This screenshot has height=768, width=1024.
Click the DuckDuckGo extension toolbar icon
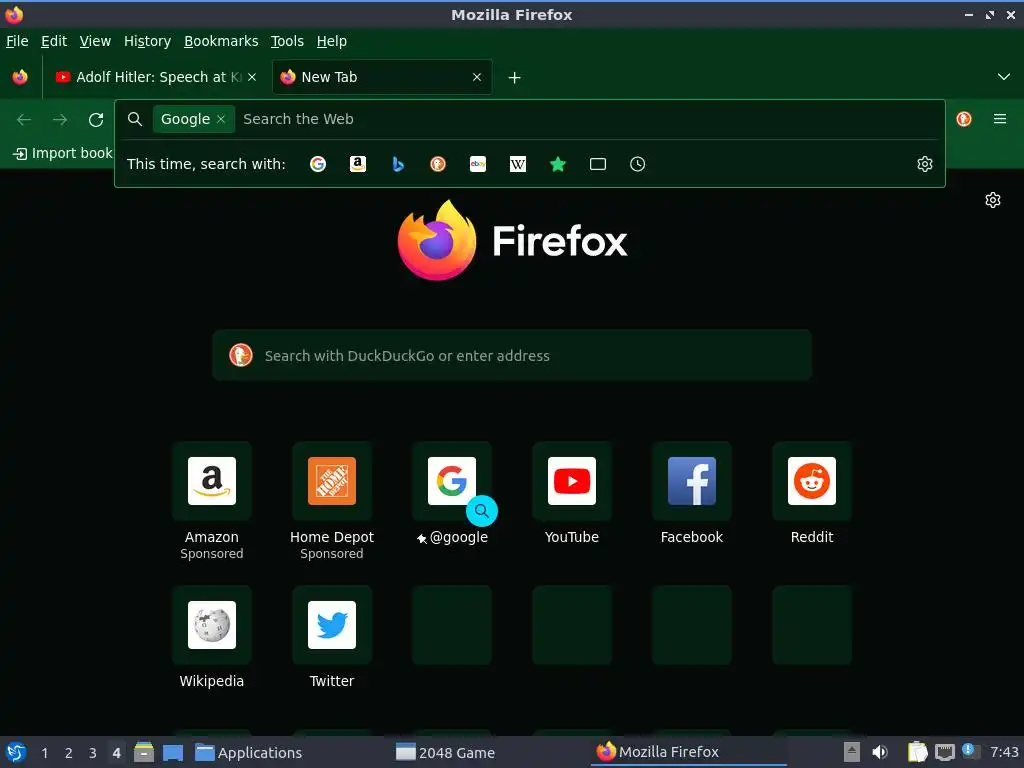(x=964, y=119)
